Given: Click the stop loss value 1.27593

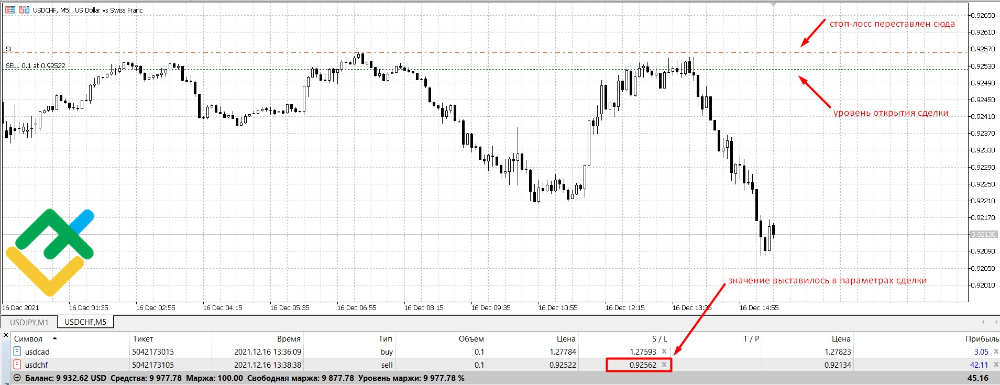Looking at the screenshot, I should [x=643, y=351].
